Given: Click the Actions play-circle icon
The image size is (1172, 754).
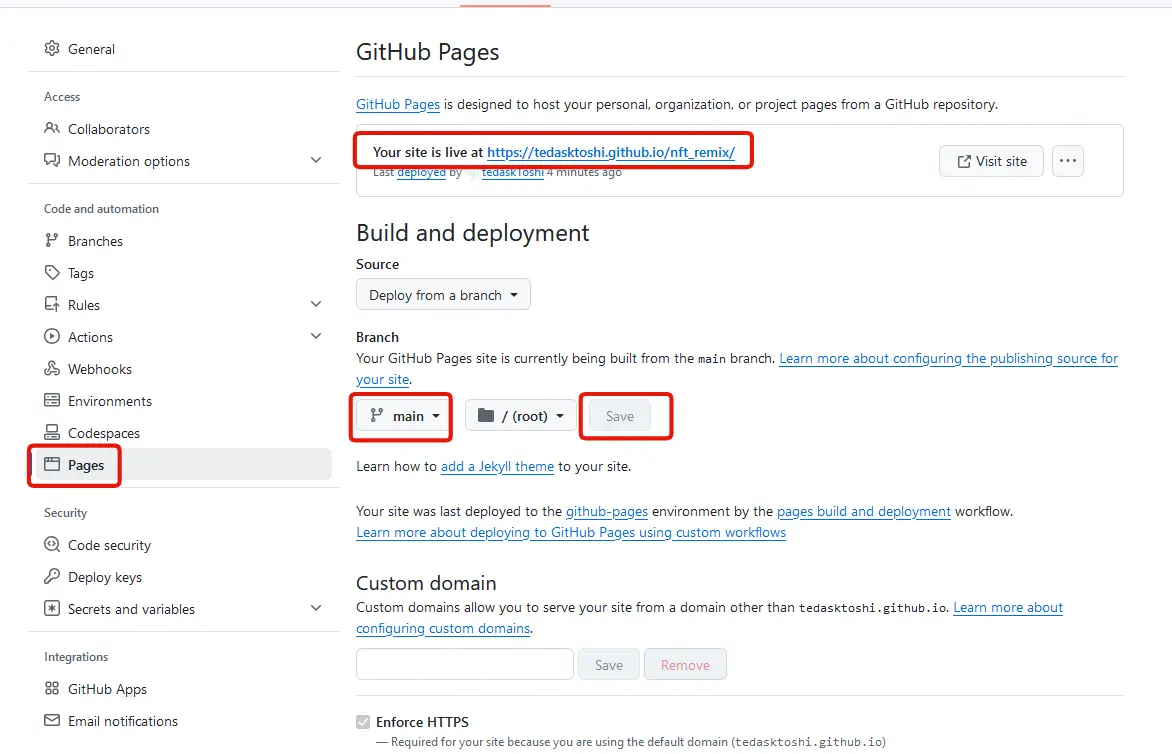Looking at the screenshot, I should (52, 336).
